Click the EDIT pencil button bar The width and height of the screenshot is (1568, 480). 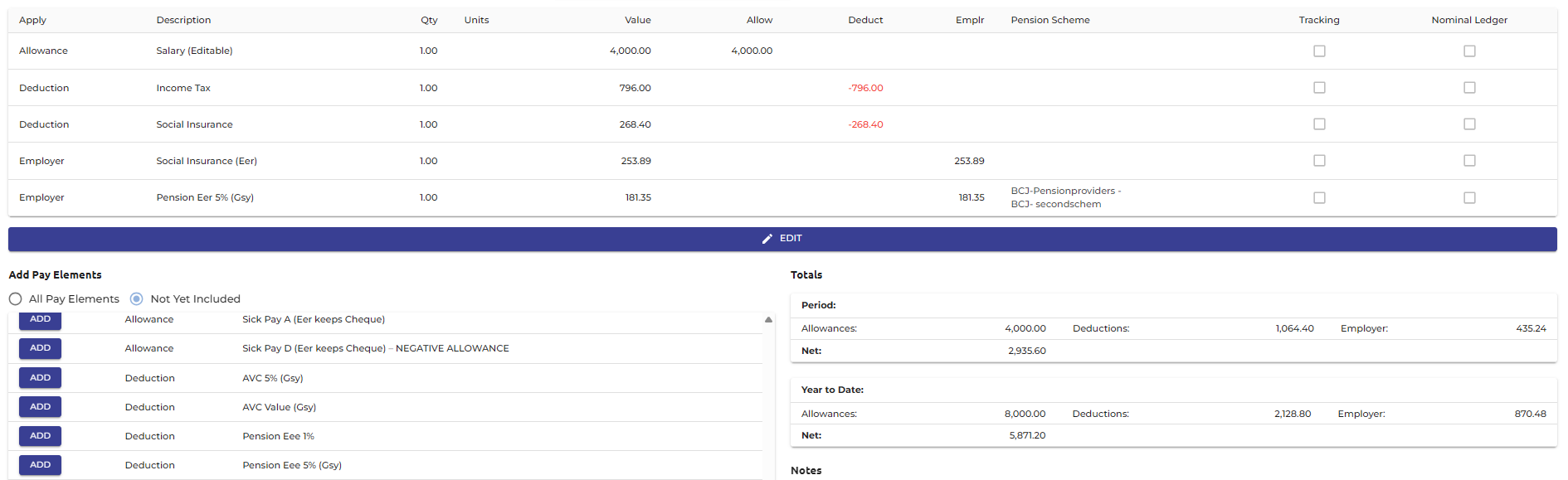[x=782, y=239]
